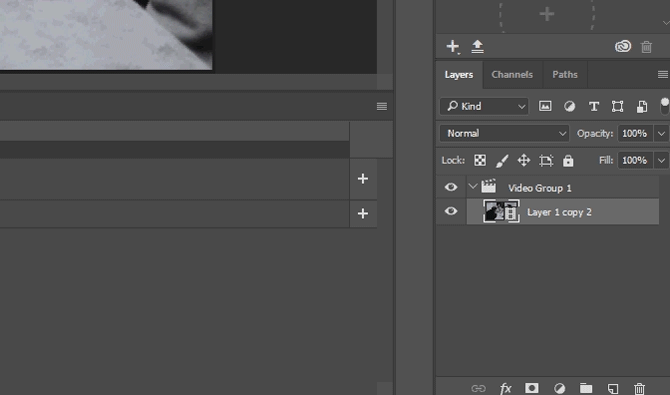Open the Kind filter dropdown
Viewport: 670px width, 395px height.
click(484, 106)
